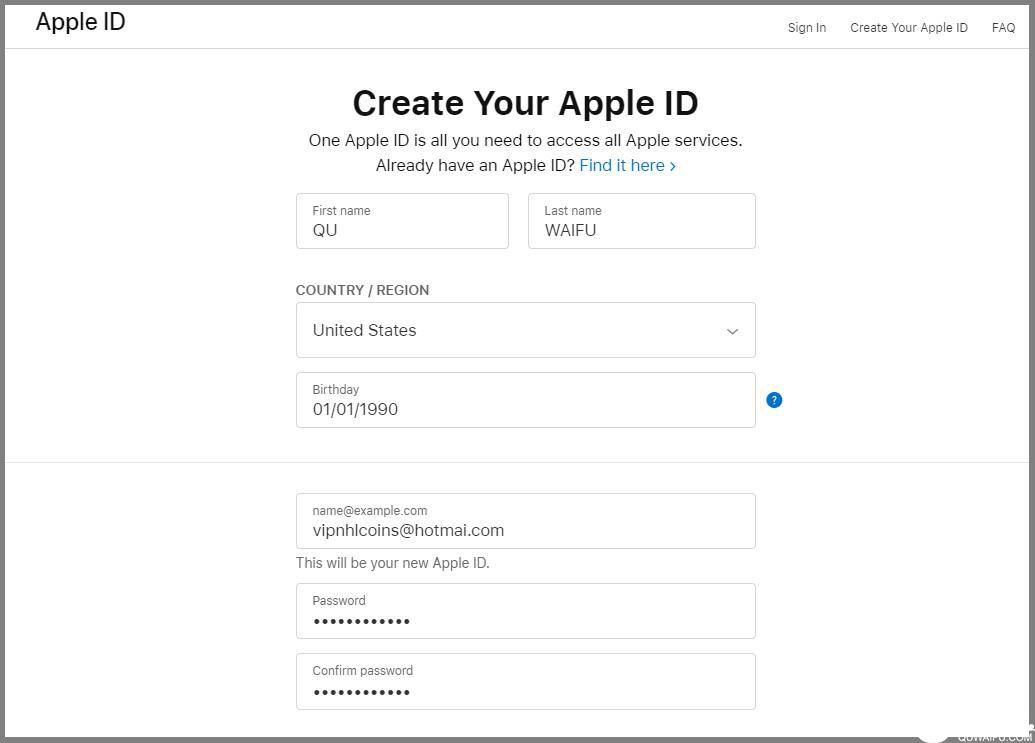Open the United States country dropdown
The height and width of the screenshot is (743, 1035).
click(x=525, y=330)
